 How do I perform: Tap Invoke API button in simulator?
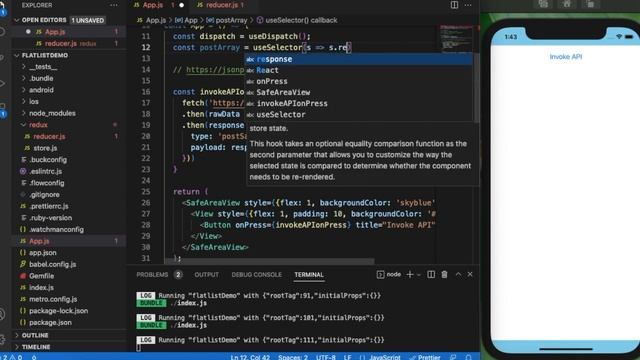566,57
